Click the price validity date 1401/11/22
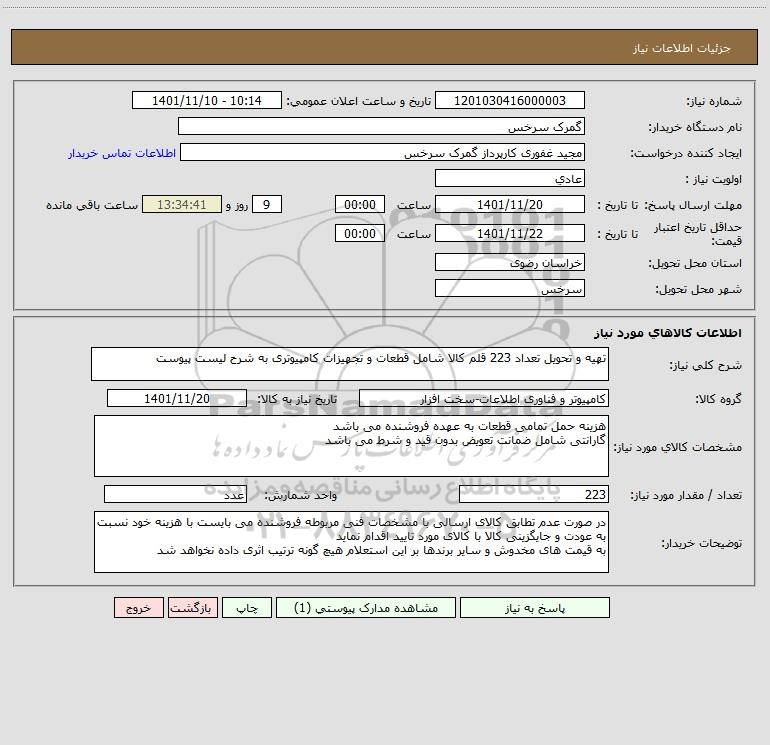Screen dimensions: 770x745 510,233
